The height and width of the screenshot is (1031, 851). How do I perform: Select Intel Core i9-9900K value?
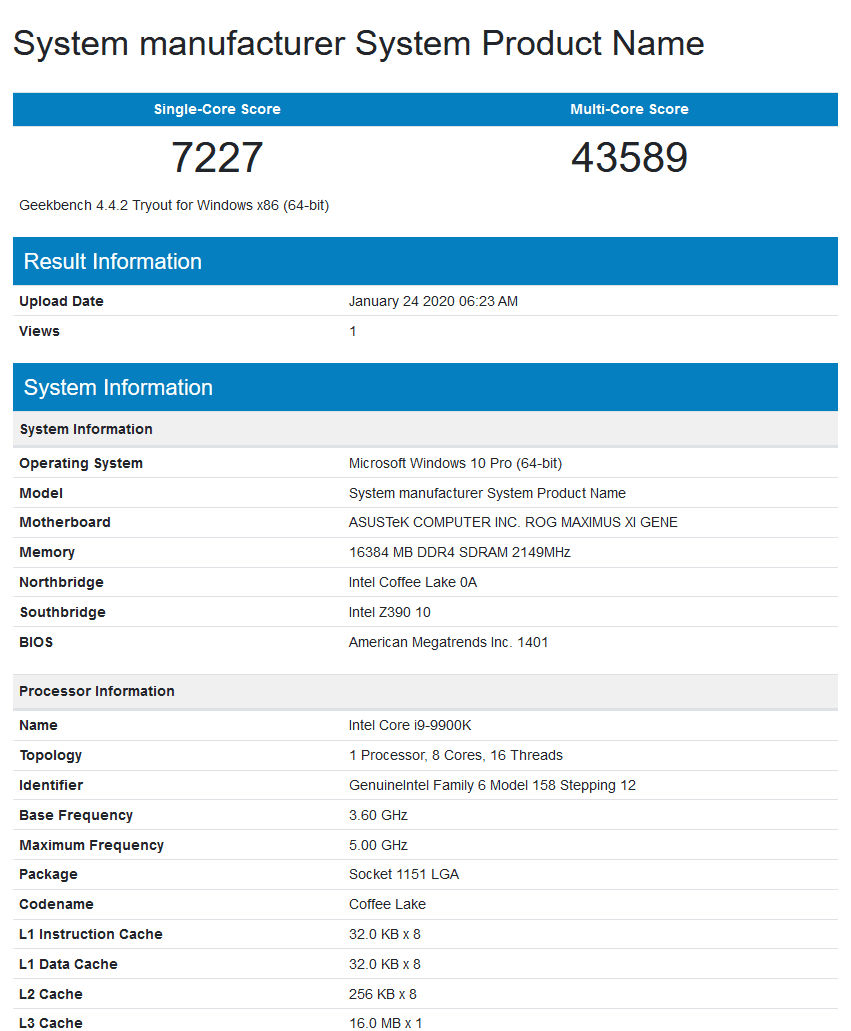pos(410,725)
